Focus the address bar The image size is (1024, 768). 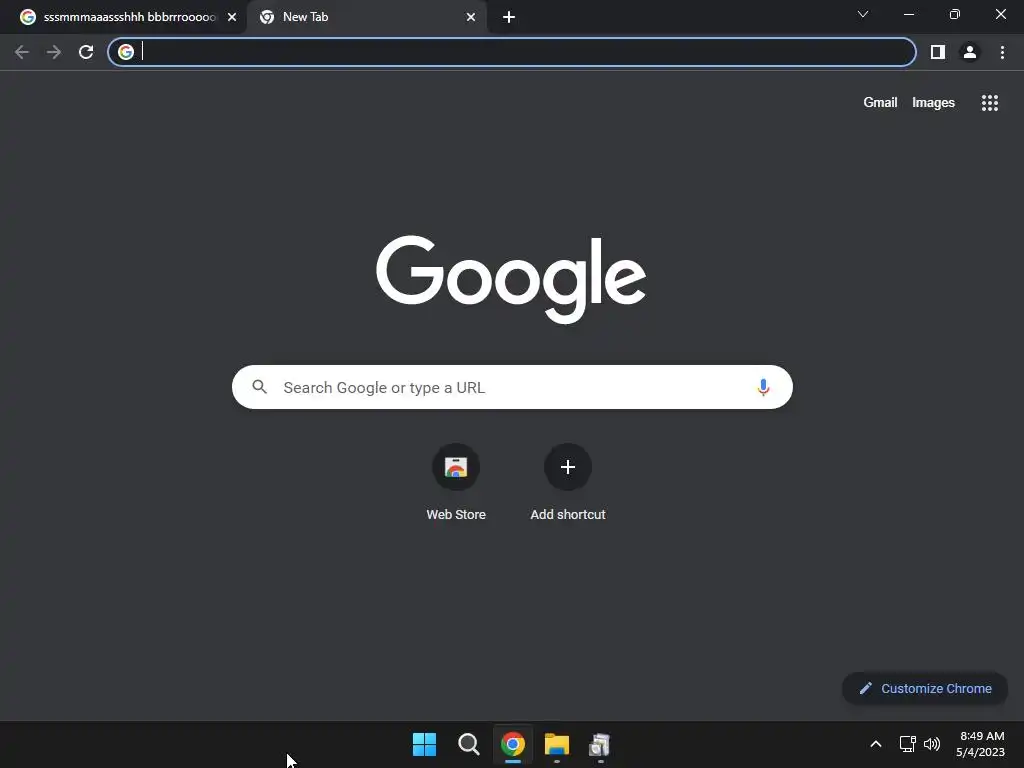(x=512, y=52)
